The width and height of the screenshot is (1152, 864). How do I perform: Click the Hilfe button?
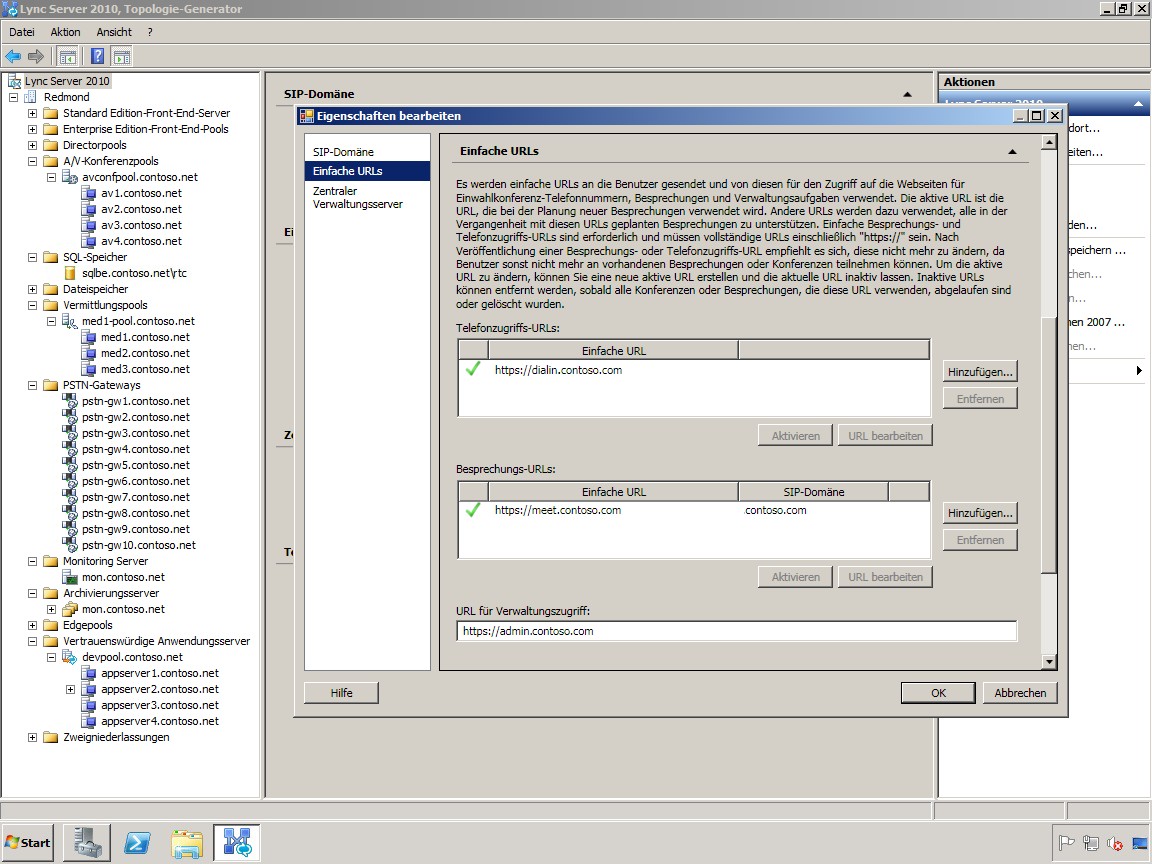pos(342,693)
